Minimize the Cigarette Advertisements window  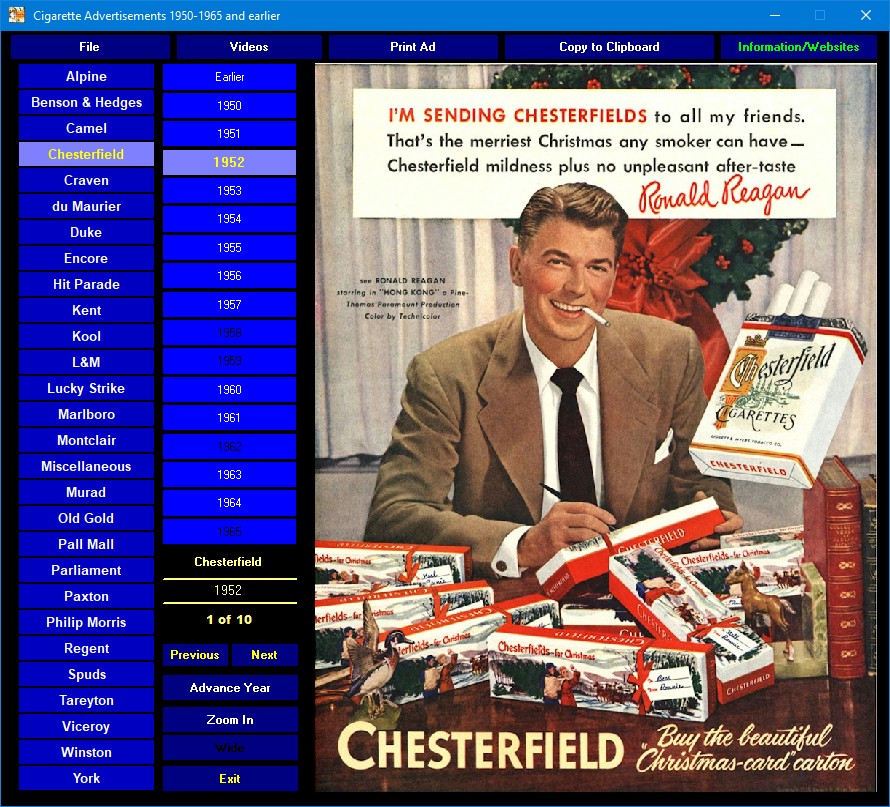tap(775, 15)
